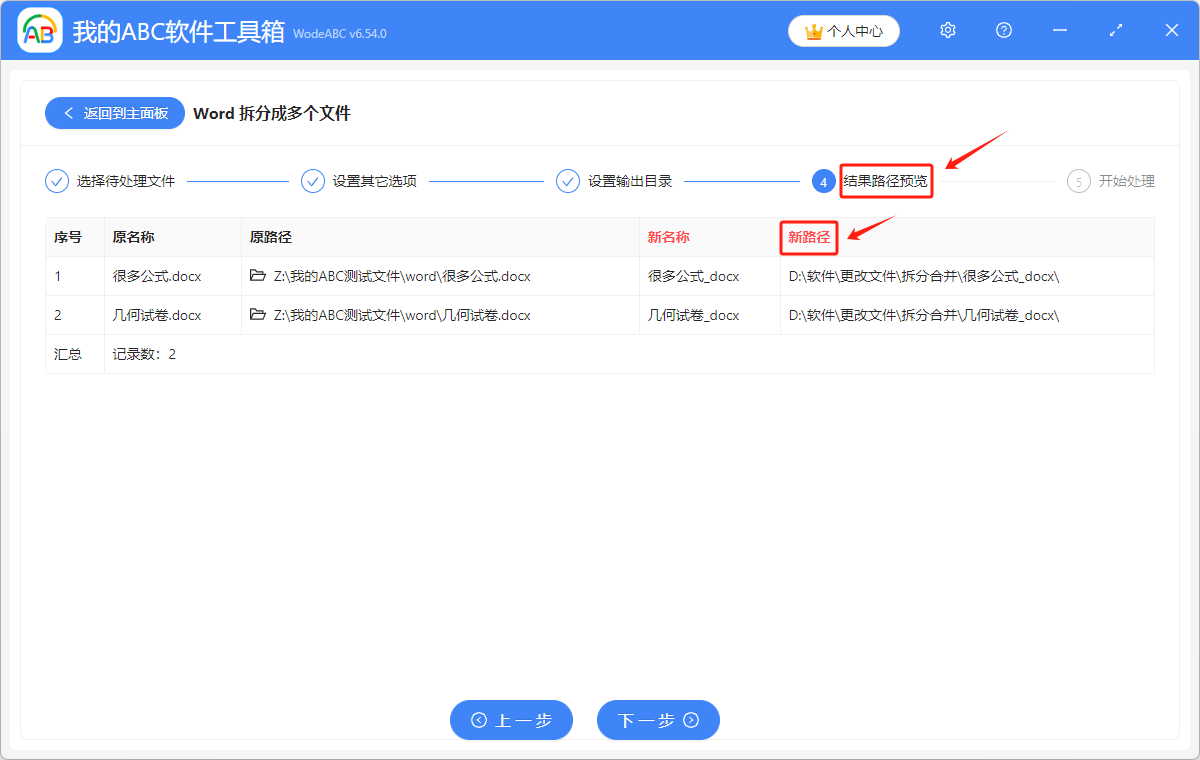Switch to the 结果路径预览 tab
Image resolution: width=1200 pixels, height=760 pixels.
pyautogui.click(x=886, y=181)
